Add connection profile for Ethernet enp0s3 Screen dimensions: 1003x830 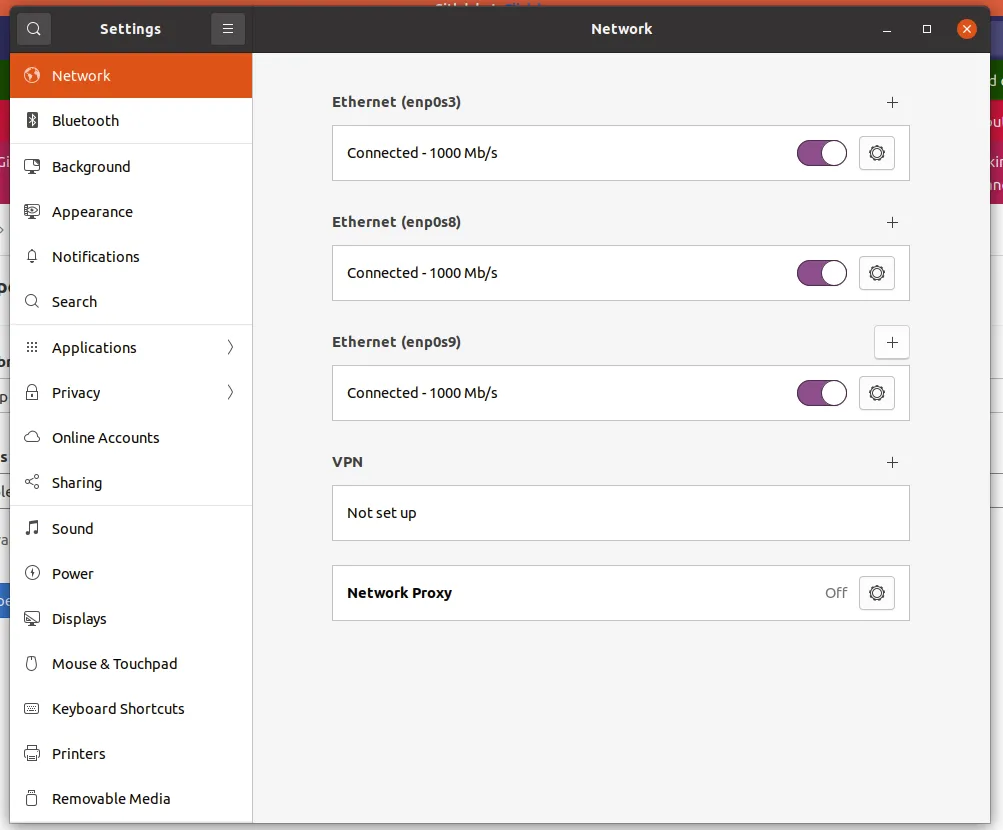coord(893,102)
